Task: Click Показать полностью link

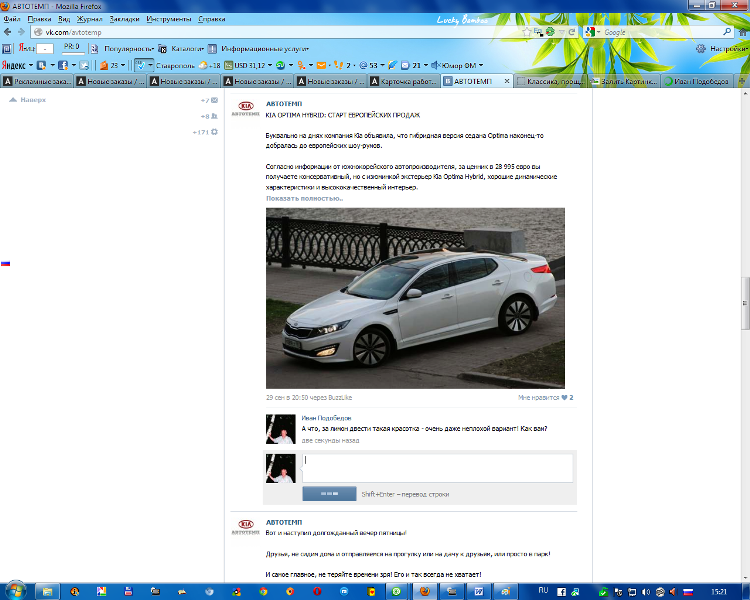Action: point(304,198)
